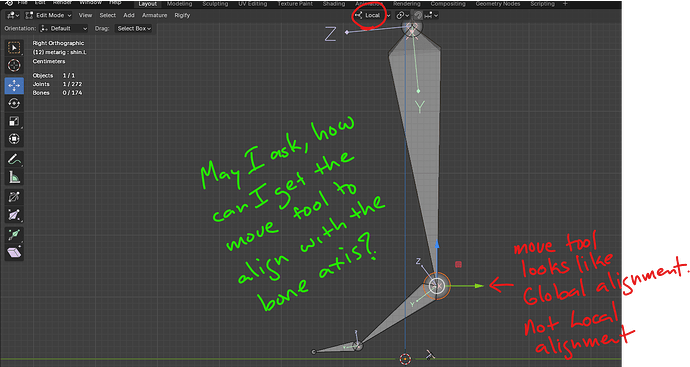Click the 'Right Orthographic' view label
This screenshot has height=367, width=690.
pyautogui.click(x=58, y=43)
